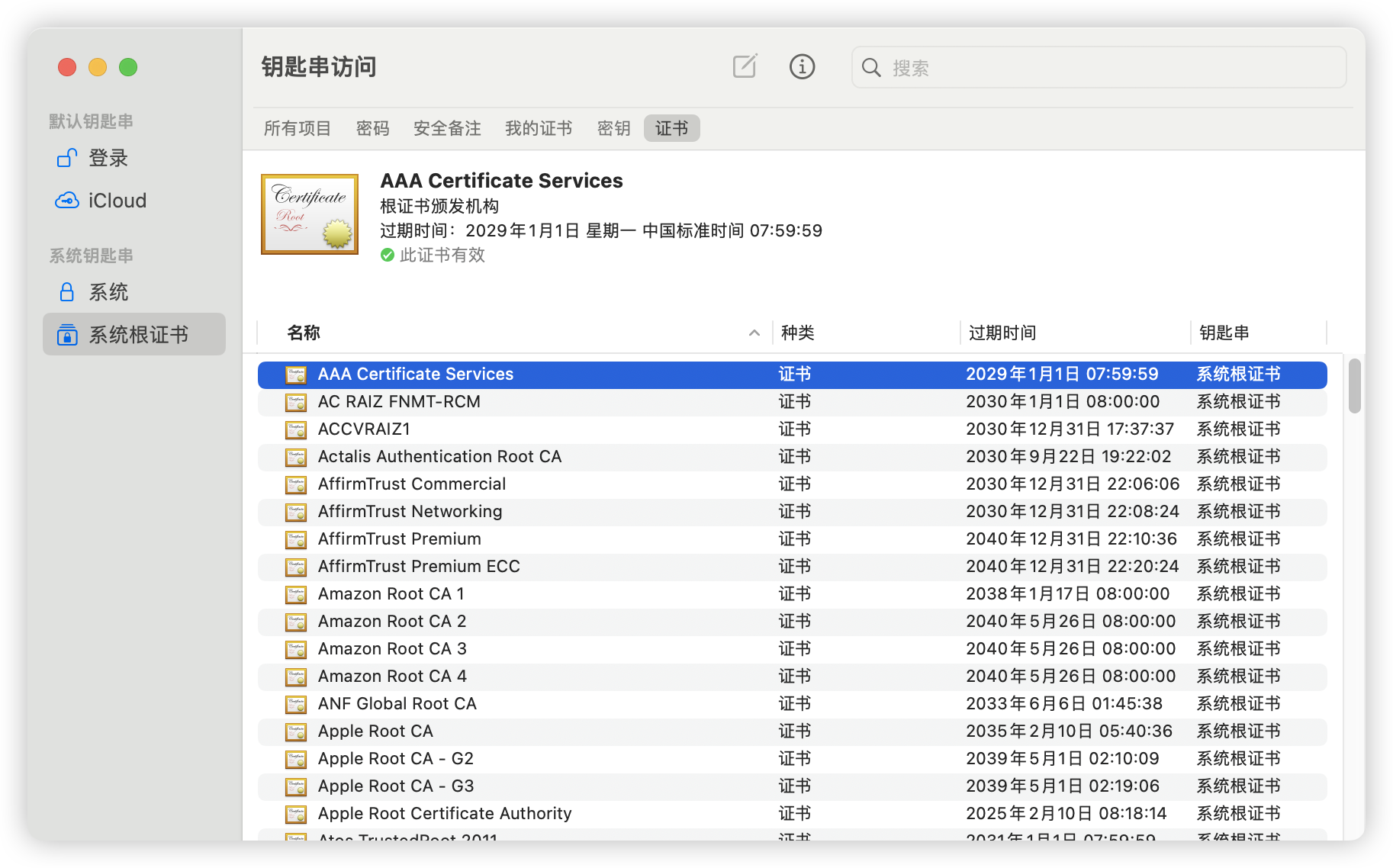Select the Actalis Authentication Root CA row
Image resolution: width=1393 pixels, height=868 pixels.
(x=439, y=457)
